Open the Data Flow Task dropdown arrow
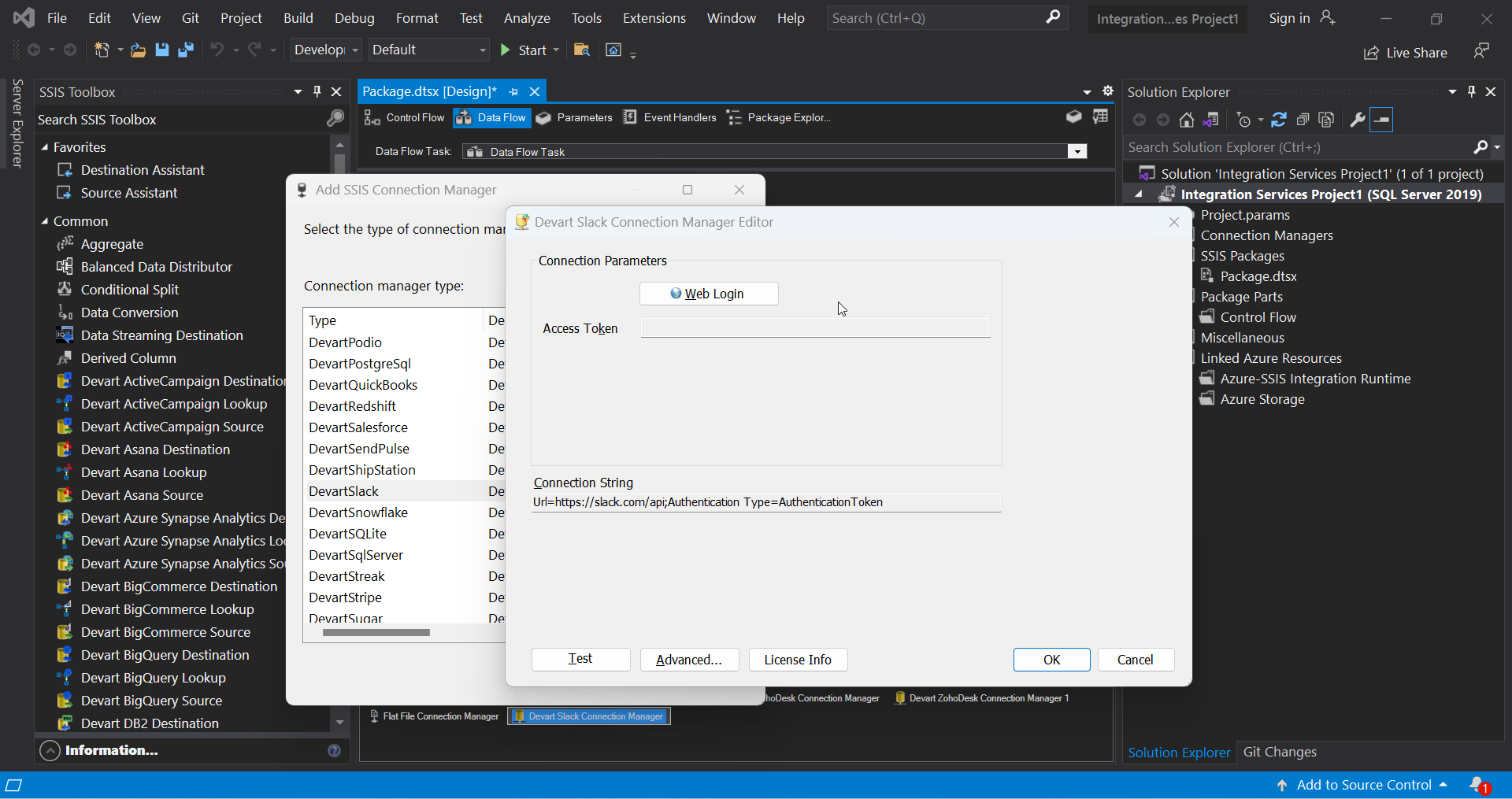 click(1077, 151)
